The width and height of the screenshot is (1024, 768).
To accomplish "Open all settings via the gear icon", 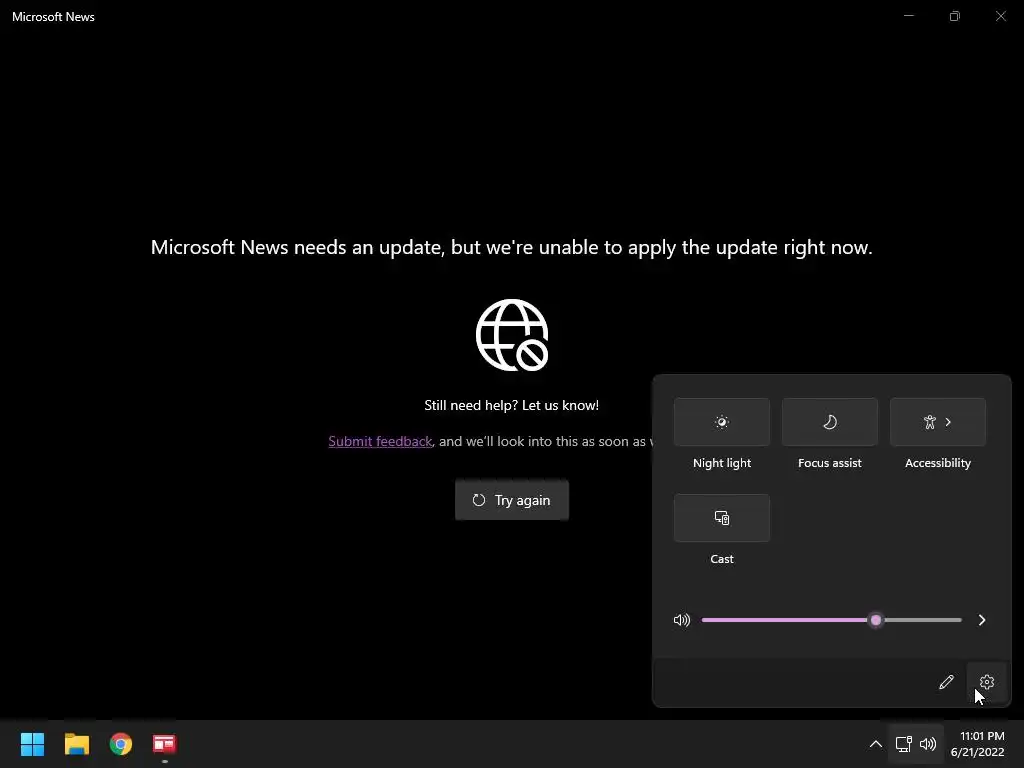I will tap(987, 682).
